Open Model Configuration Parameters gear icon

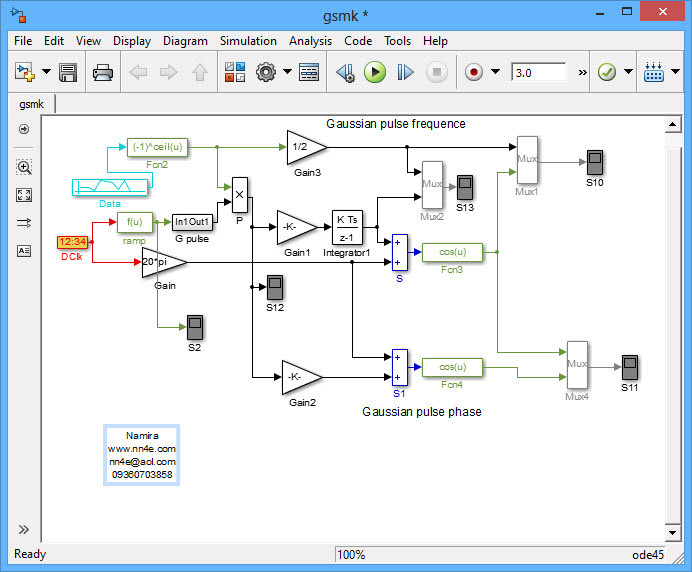[x=266, y=72]
